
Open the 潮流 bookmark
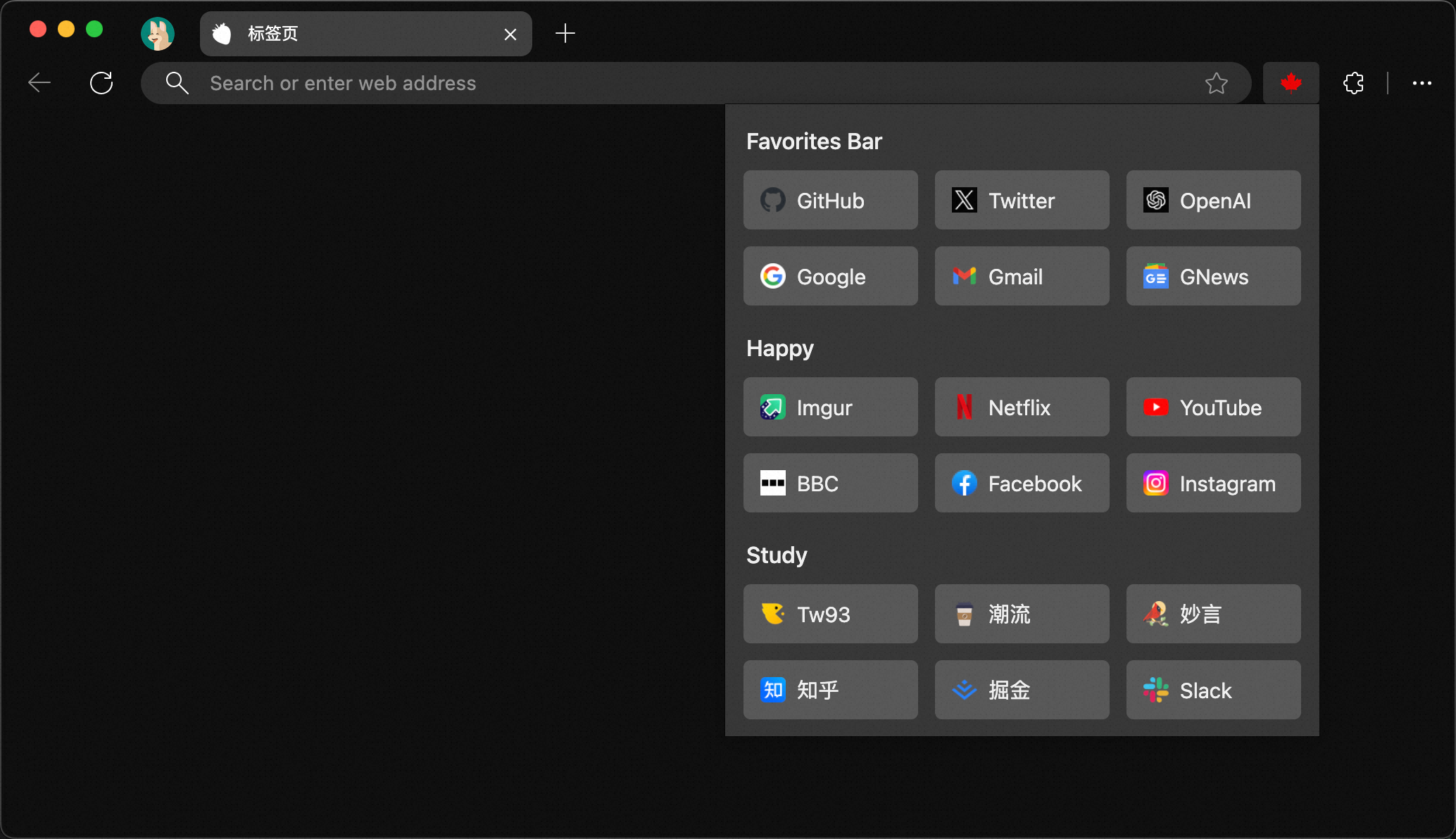[1022, 614]
